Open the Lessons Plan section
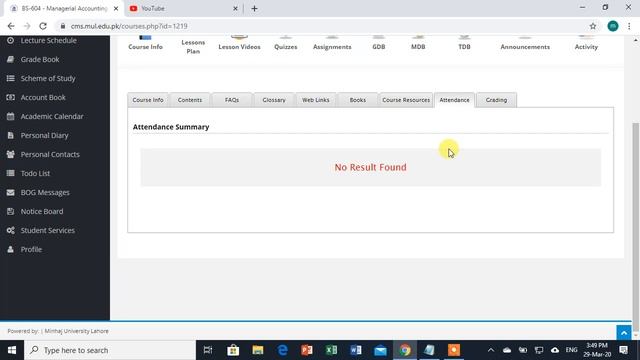 [x=193, y=46]
